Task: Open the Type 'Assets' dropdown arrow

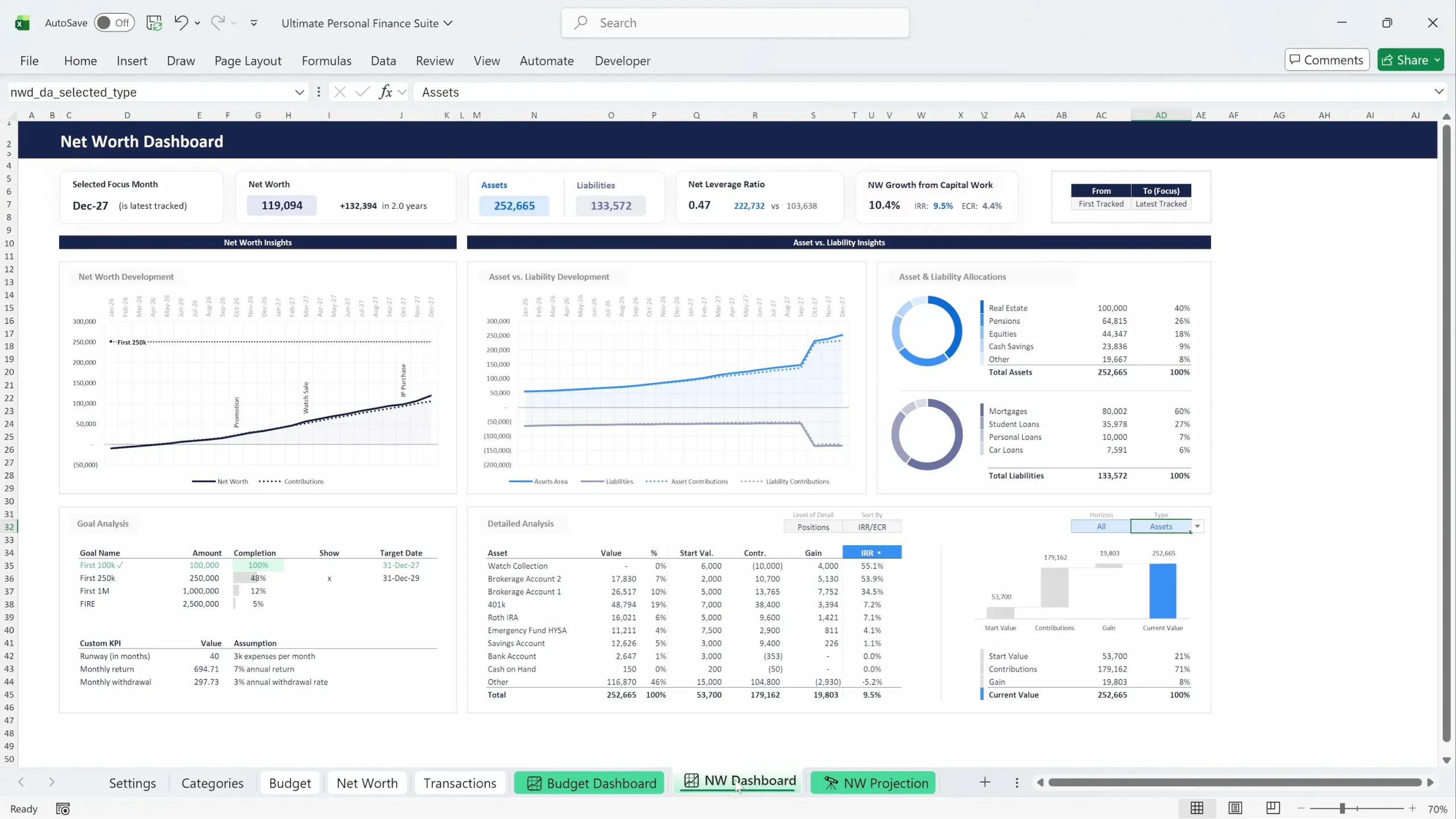Action: click(1197, 526)
